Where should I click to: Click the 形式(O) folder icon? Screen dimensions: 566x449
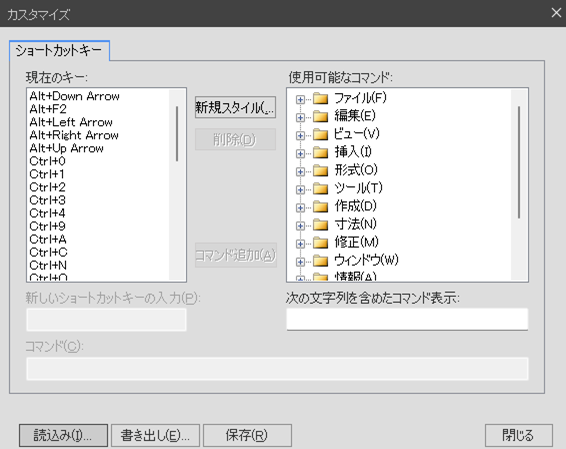click(x=320, y=170)
